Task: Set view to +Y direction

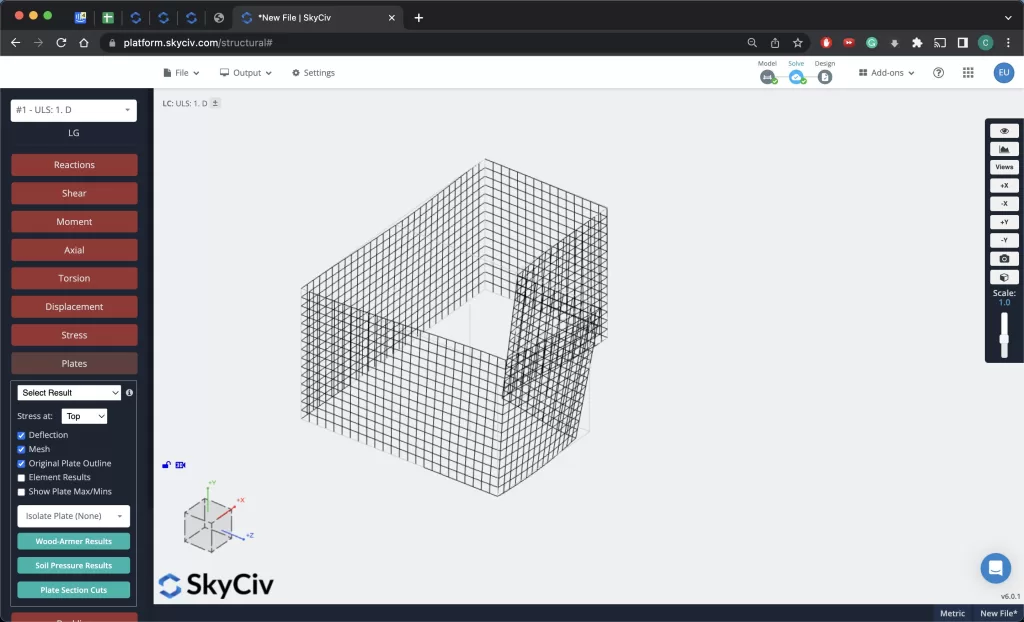Action: tap(1004, 222)
